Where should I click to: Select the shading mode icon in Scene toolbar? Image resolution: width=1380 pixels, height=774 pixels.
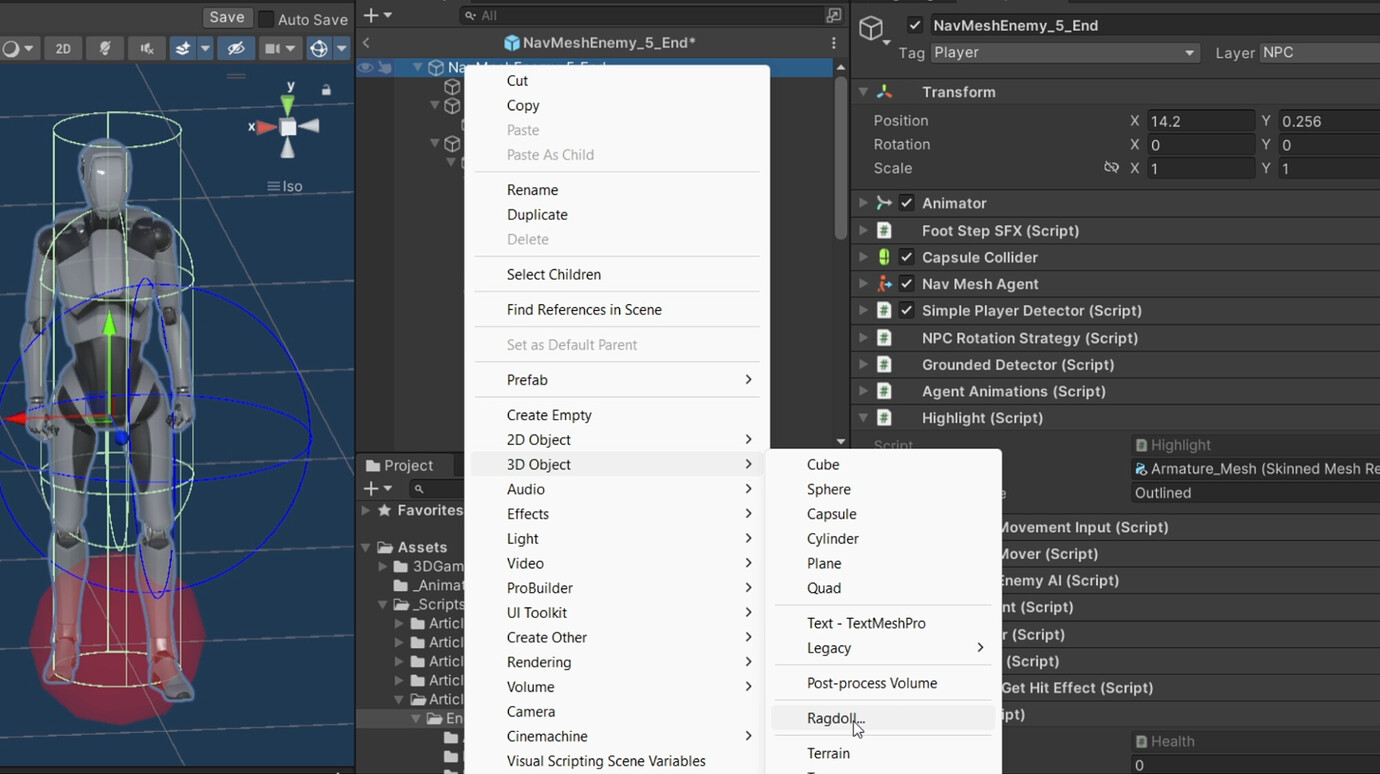pos(10,48)
